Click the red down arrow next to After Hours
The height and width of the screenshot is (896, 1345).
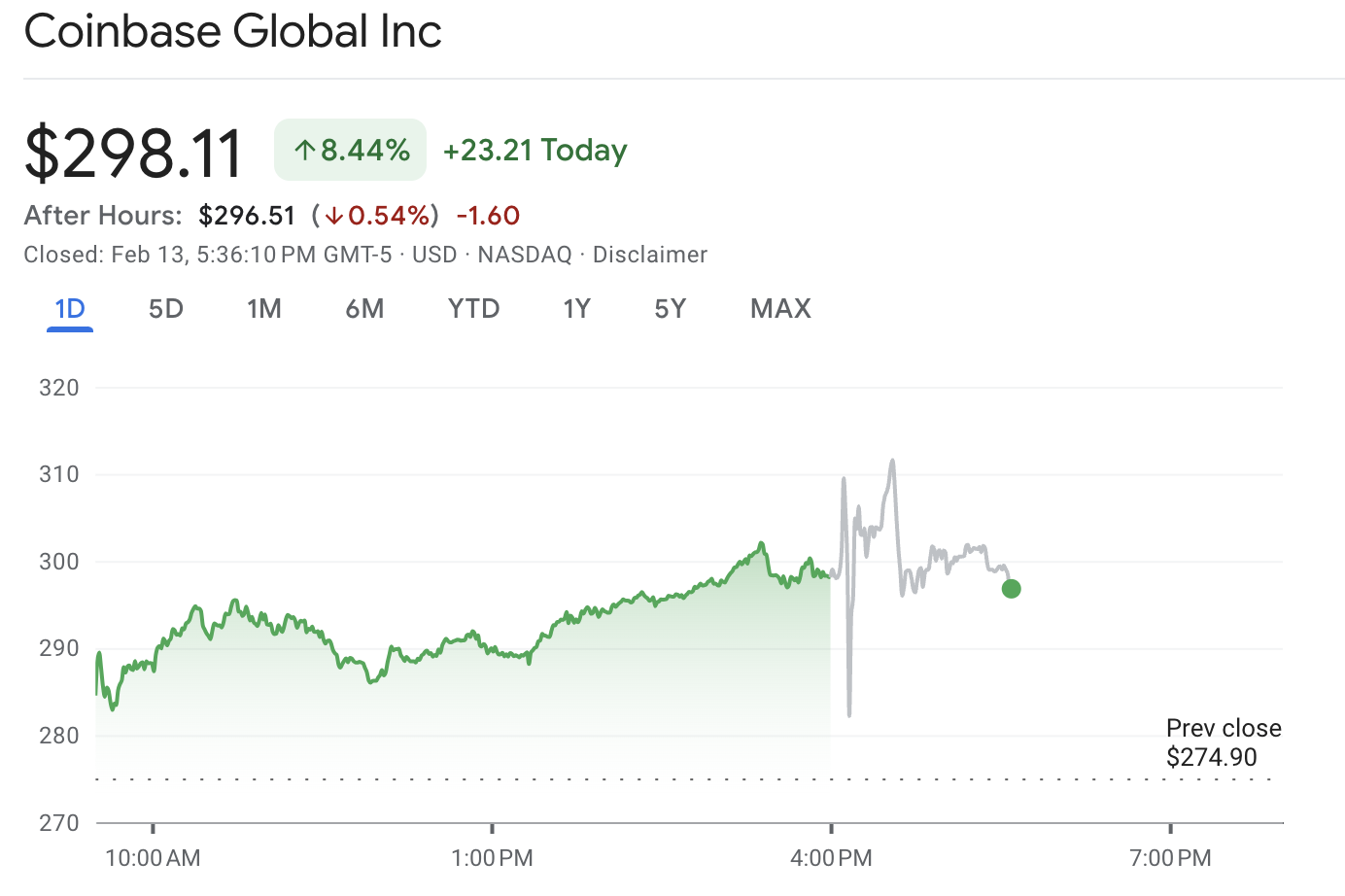point(334,216)
